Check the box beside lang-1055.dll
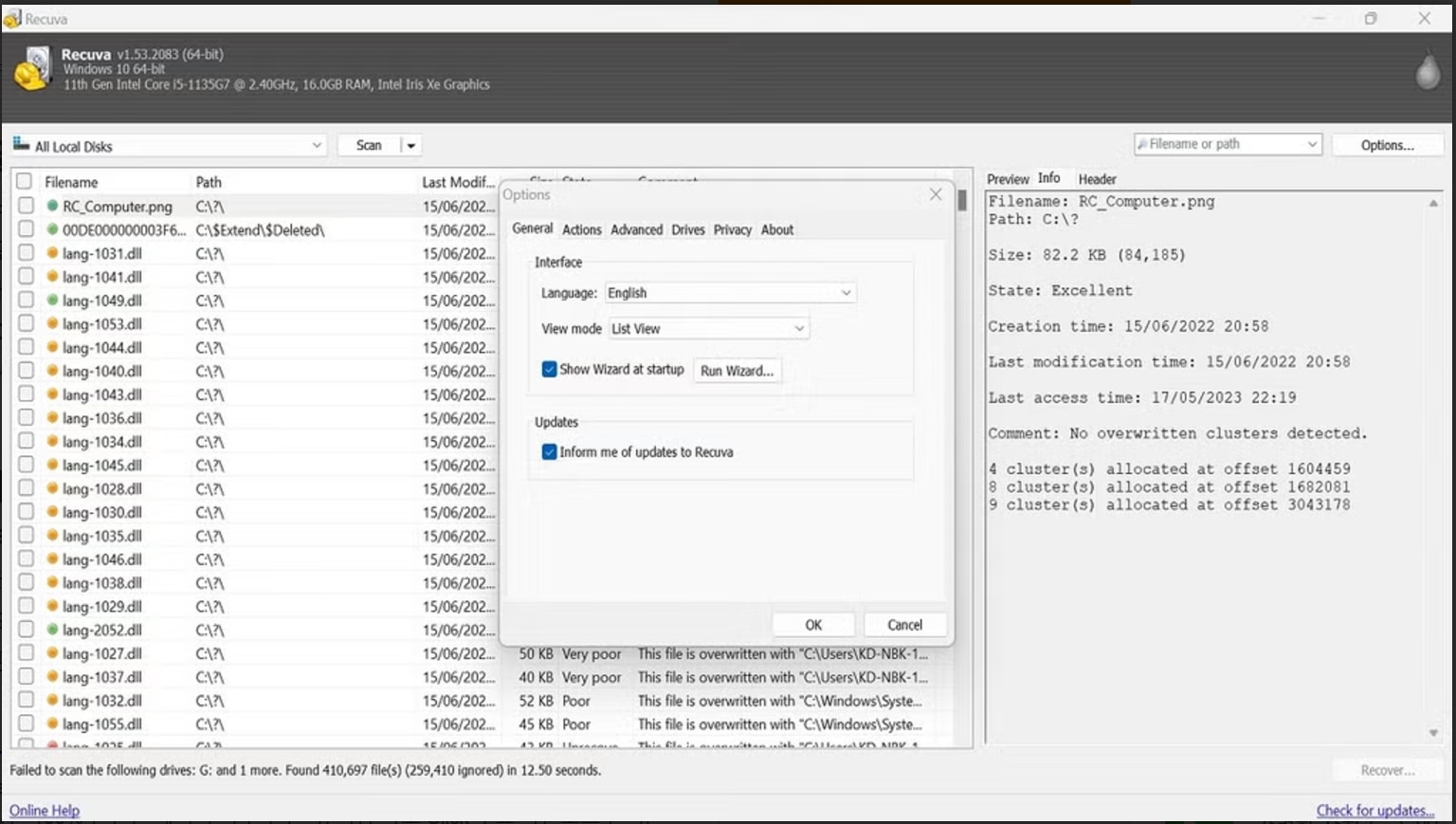 coord(26,723)
